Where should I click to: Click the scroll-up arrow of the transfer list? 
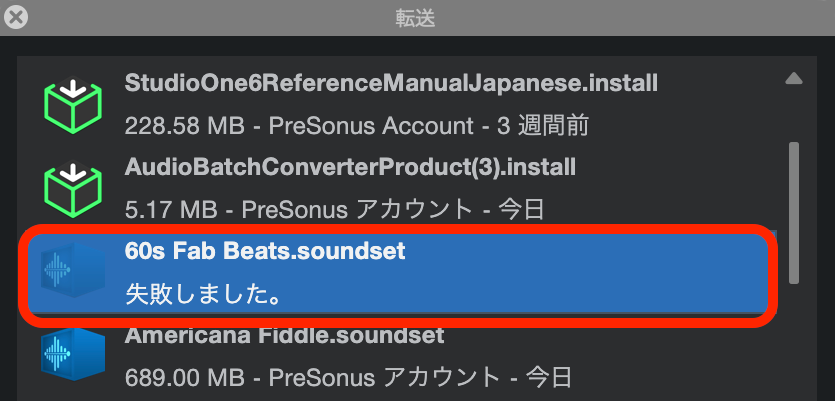pyautogui.click(x=794, y=79)
